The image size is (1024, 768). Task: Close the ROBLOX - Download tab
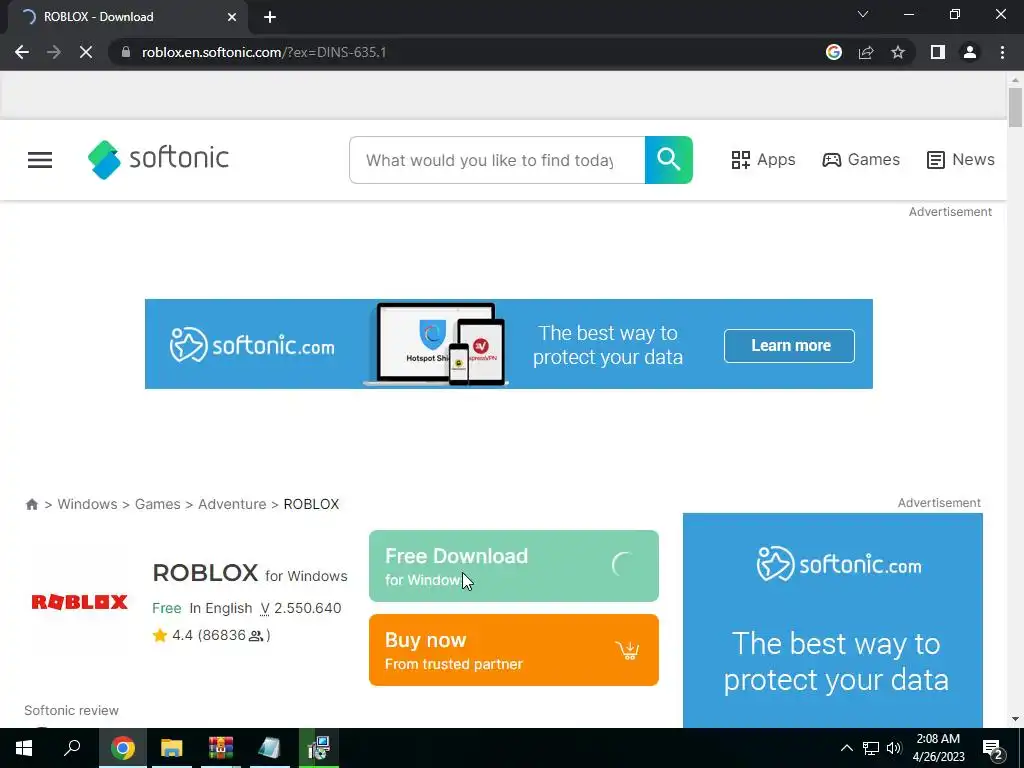tap(232, 17)
